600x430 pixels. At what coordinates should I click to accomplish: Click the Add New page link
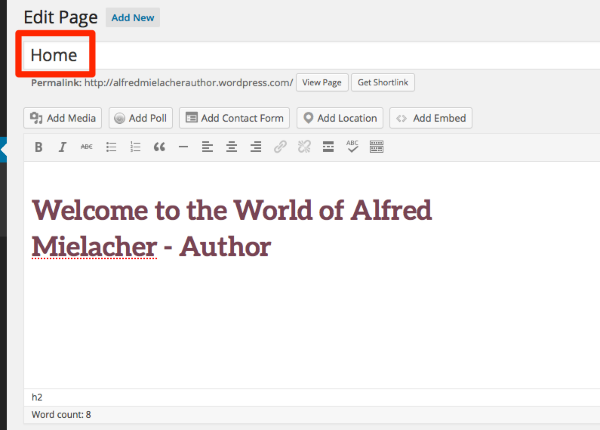[133, 18]
